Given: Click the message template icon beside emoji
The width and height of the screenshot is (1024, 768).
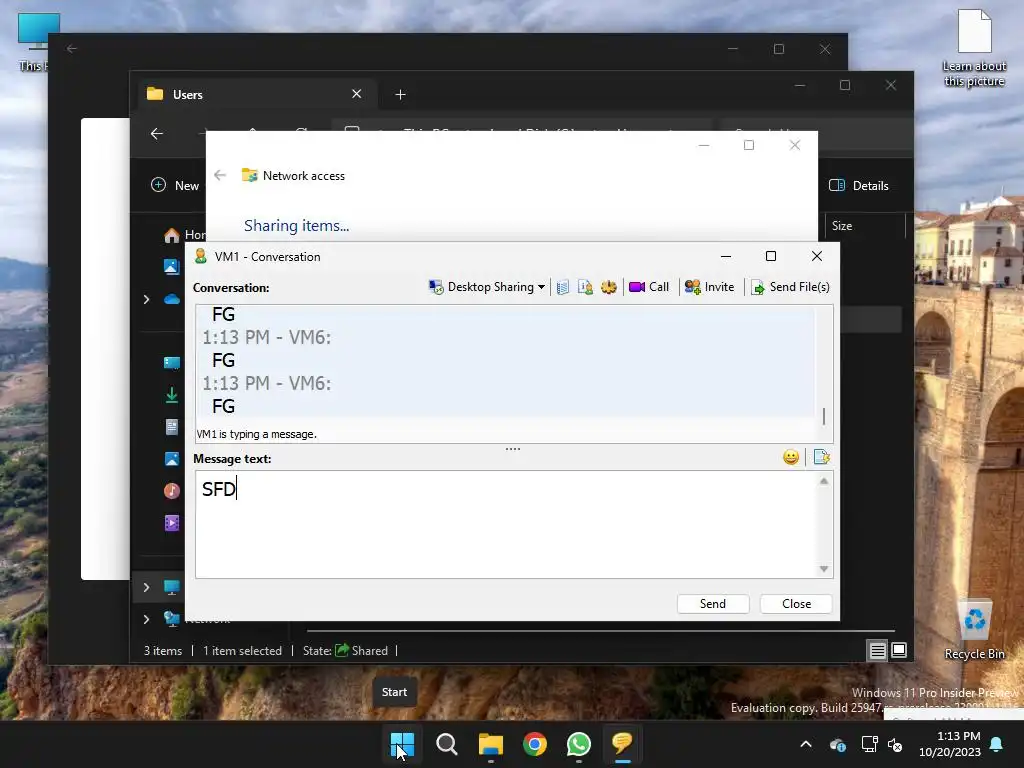Looking at the screenshot, I should coord(822,457).
